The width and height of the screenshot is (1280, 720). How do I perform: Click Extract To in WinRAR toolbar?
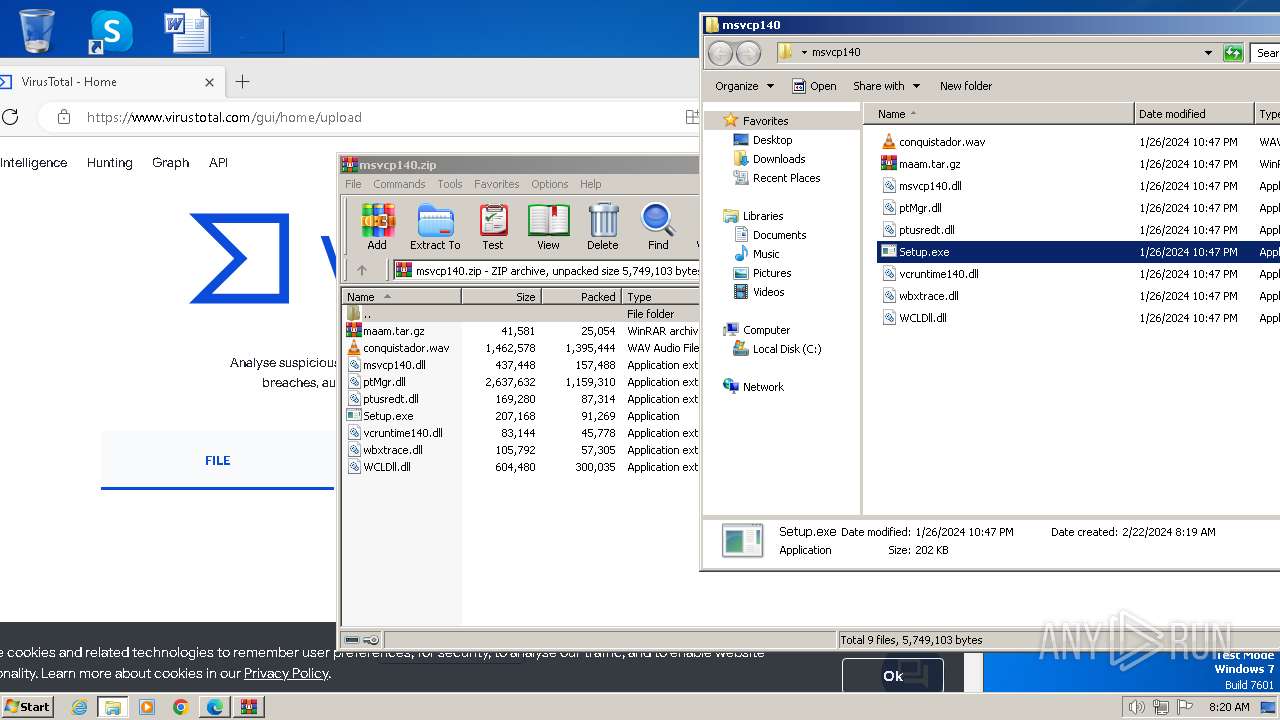tap(435, 226)
